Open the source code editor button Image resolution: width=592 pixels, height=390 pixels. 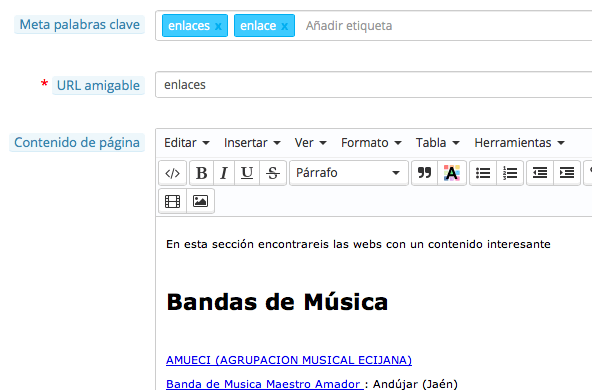click(x=173, y=173)
